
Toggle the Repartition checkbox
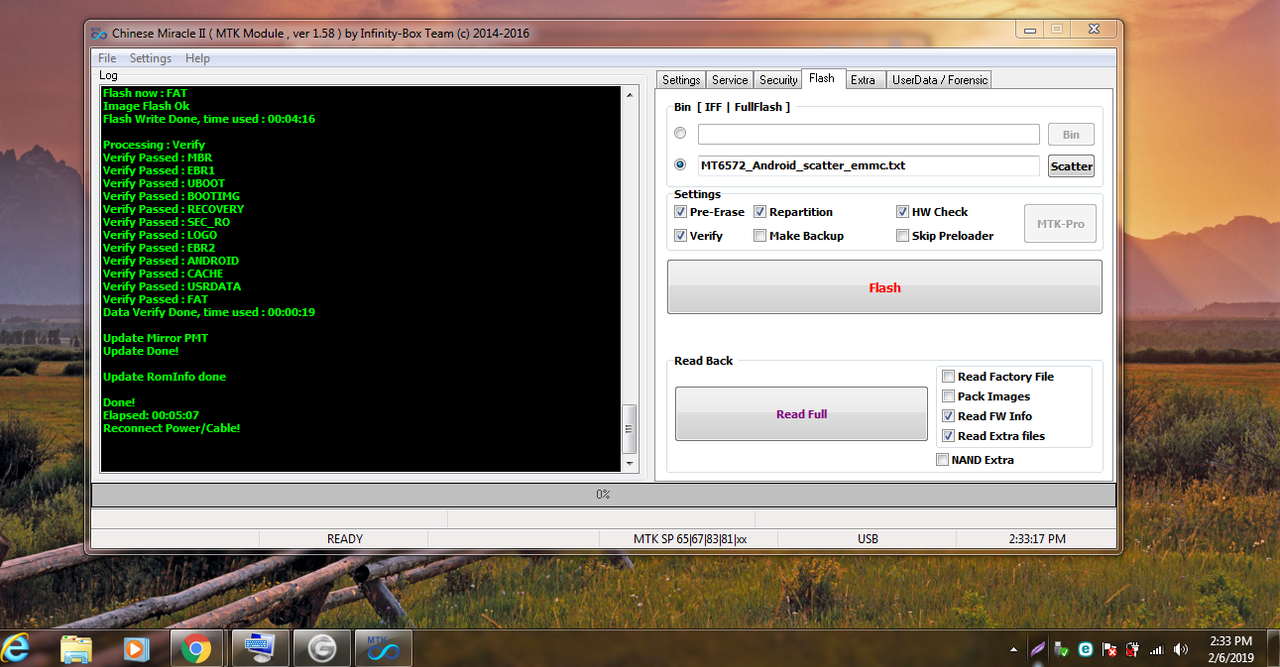tap(760, 212)
